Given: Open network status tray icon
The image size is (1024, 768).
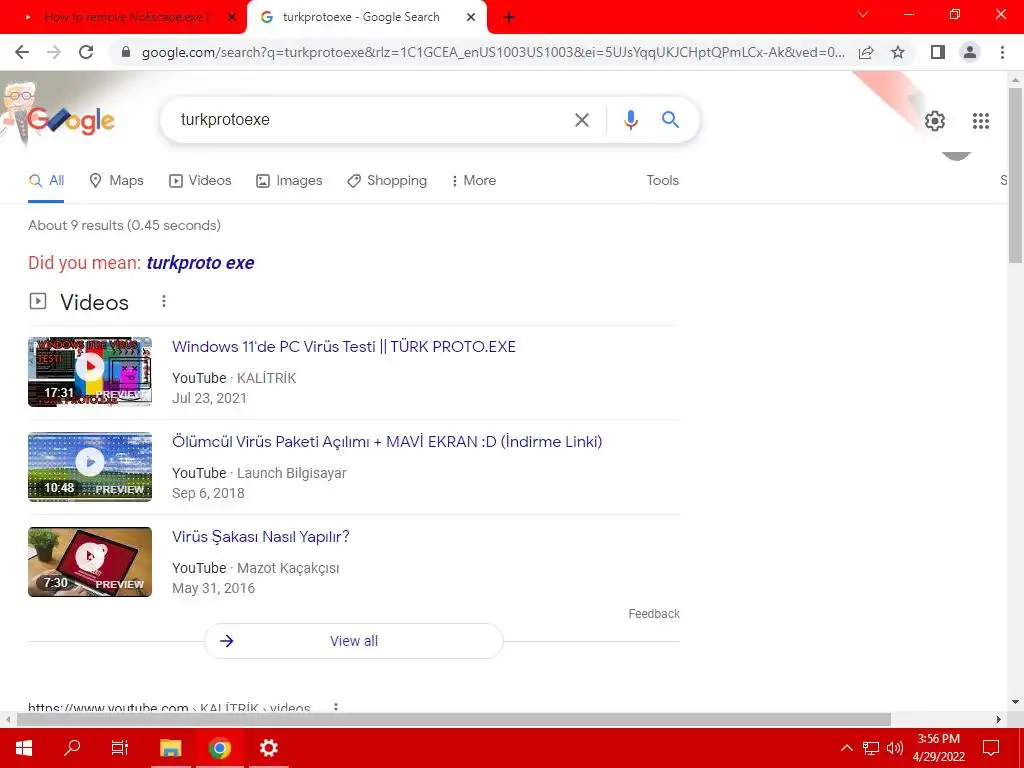Looking at the screenshot, I should [871, 748].
